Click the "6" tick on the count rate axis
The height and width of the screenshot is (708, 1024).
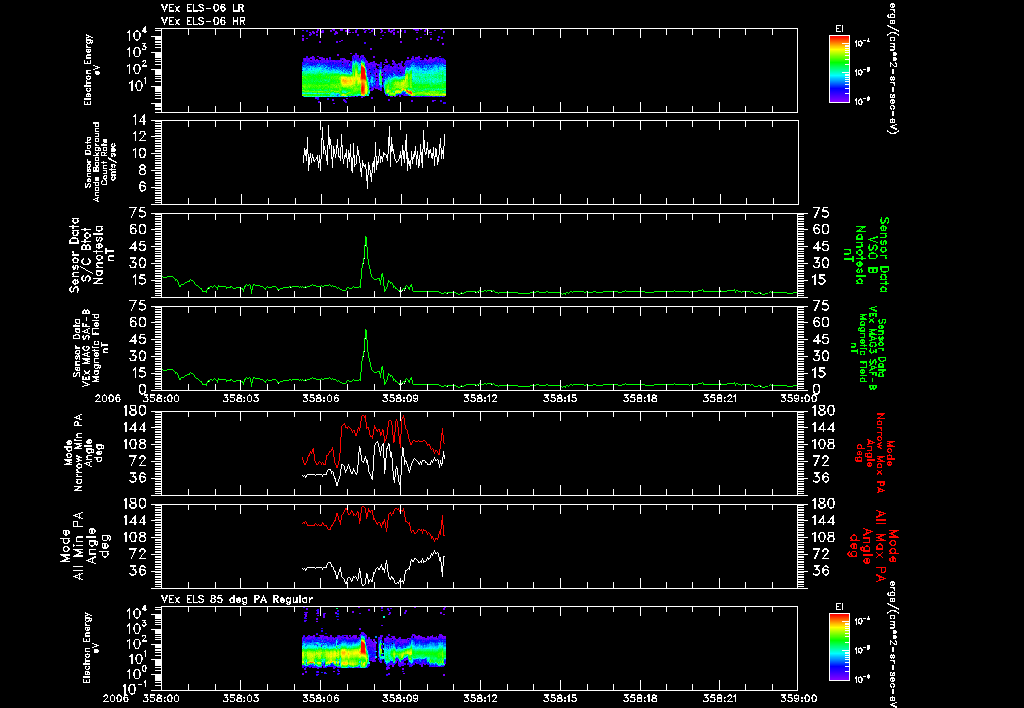142,187
